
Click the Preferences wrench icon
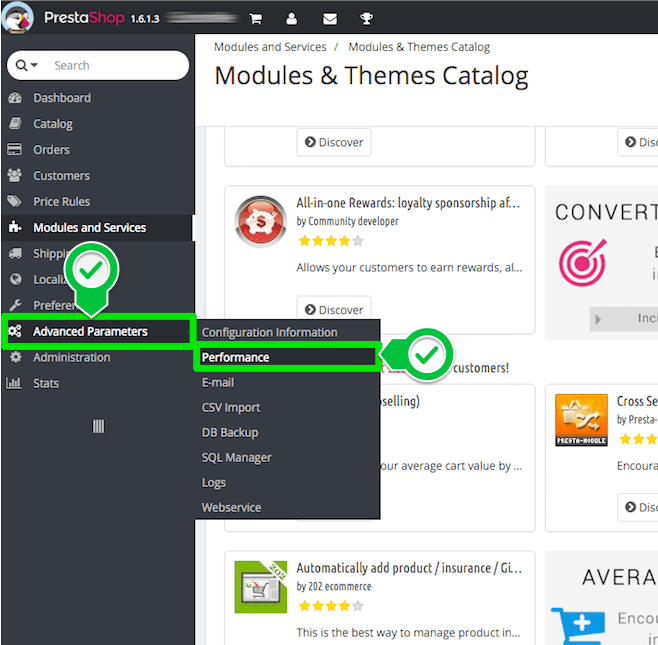pos(15,305)
